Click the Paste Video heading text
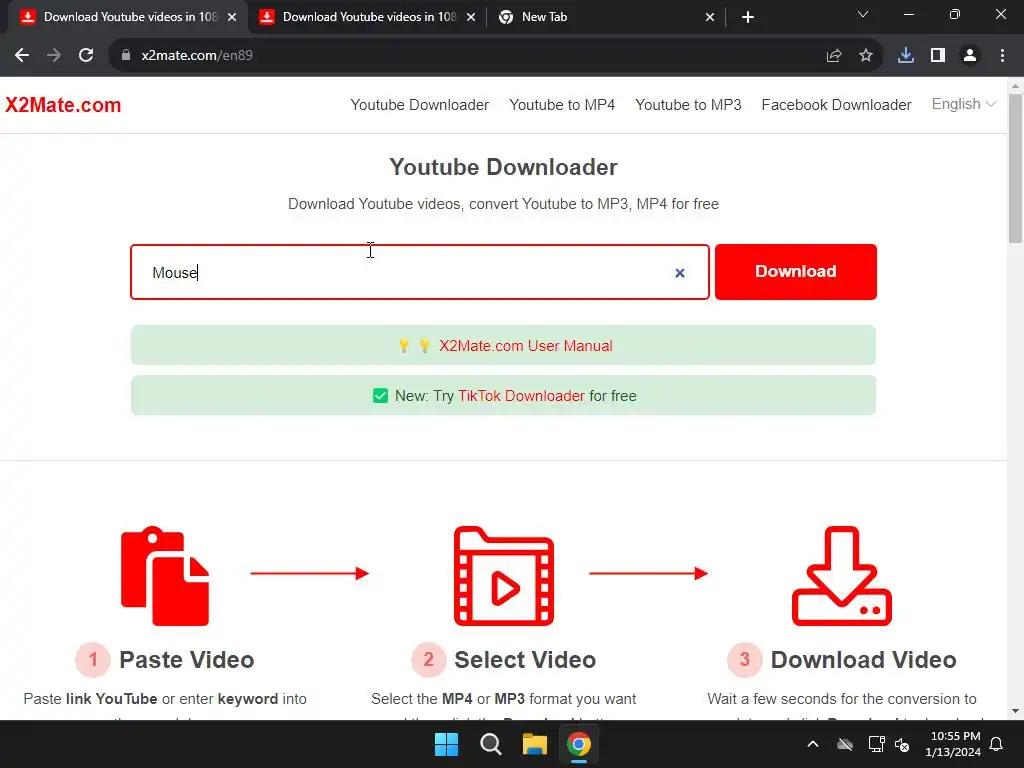Viewport: 1024px width, 768px height. (x=187, y=660)
